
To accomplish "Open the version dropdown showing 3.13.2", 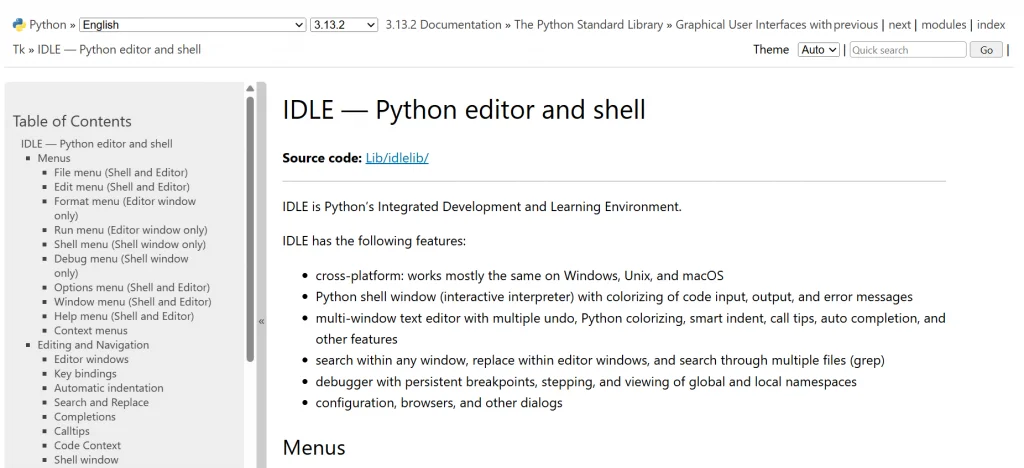I will point(344,25).
